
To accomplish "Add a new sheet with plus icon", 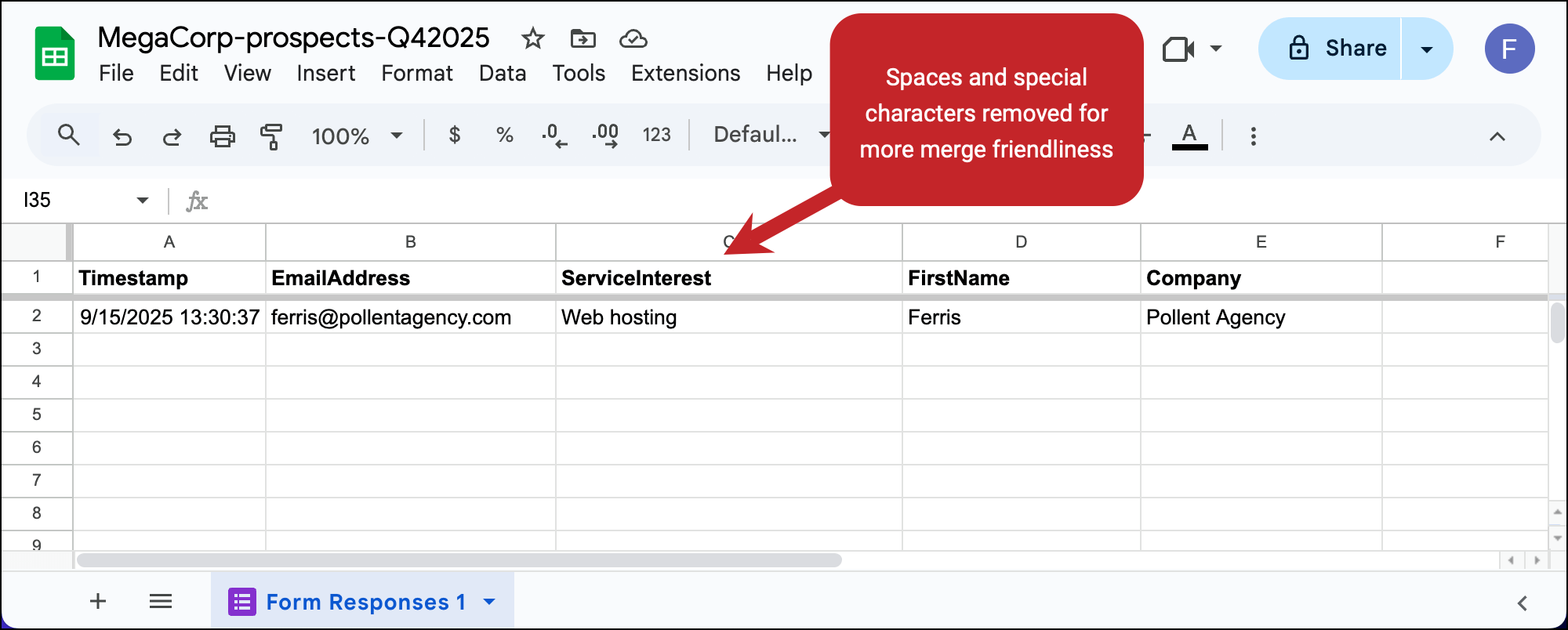I will click(98, 601).
